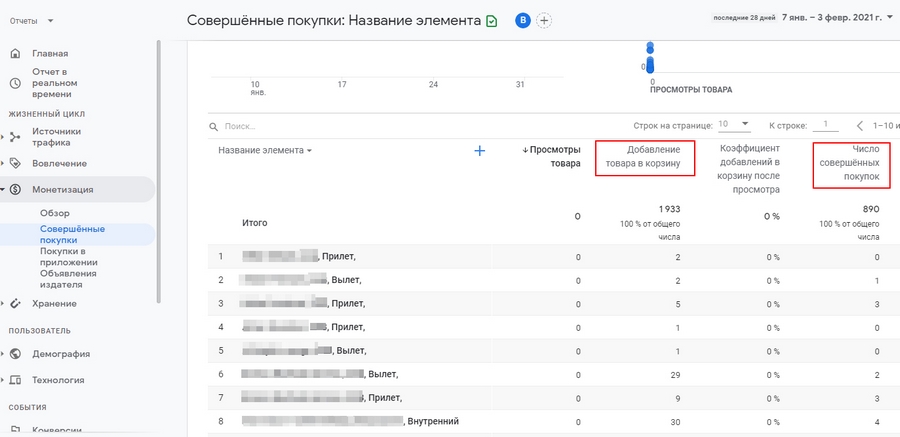Image resolution: width=900 pixels, height=437 pixels.
Task: Open rows per page dropdown
Action: tap(734, 125)
